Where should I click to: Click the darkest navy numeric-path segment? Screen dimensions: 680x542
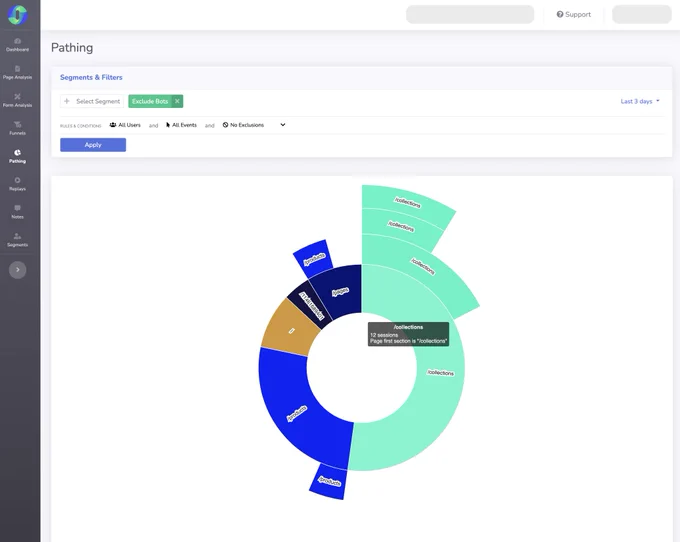311,305
